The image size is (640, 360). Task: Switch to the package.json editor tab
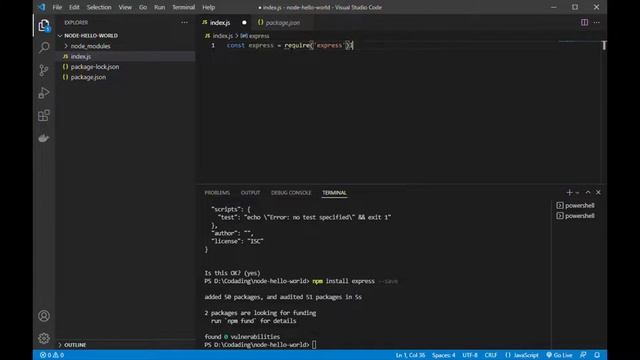[x=282, y=22]
